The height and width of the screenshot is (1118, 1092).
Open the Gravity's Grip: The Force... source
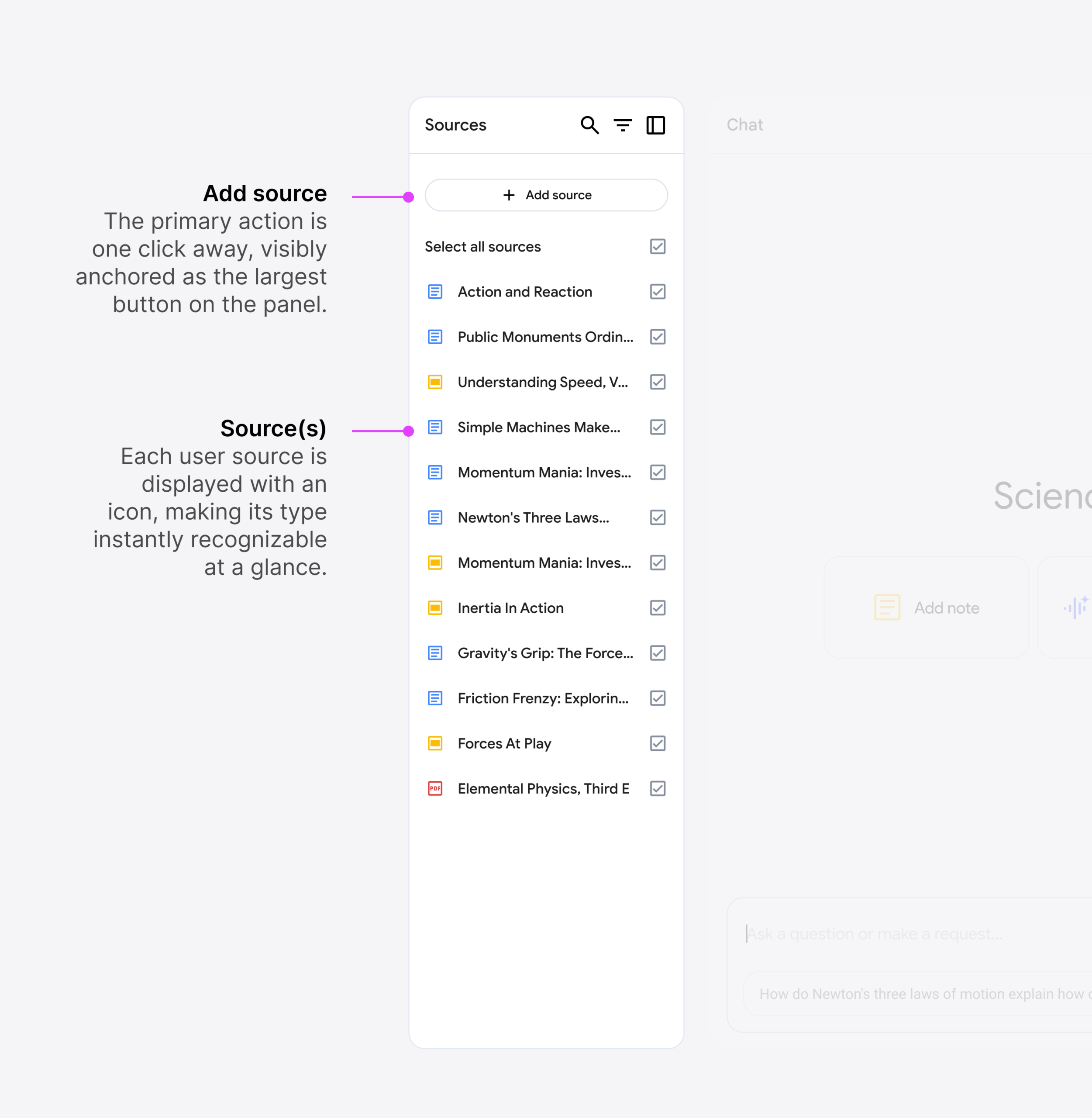point(545,653)
